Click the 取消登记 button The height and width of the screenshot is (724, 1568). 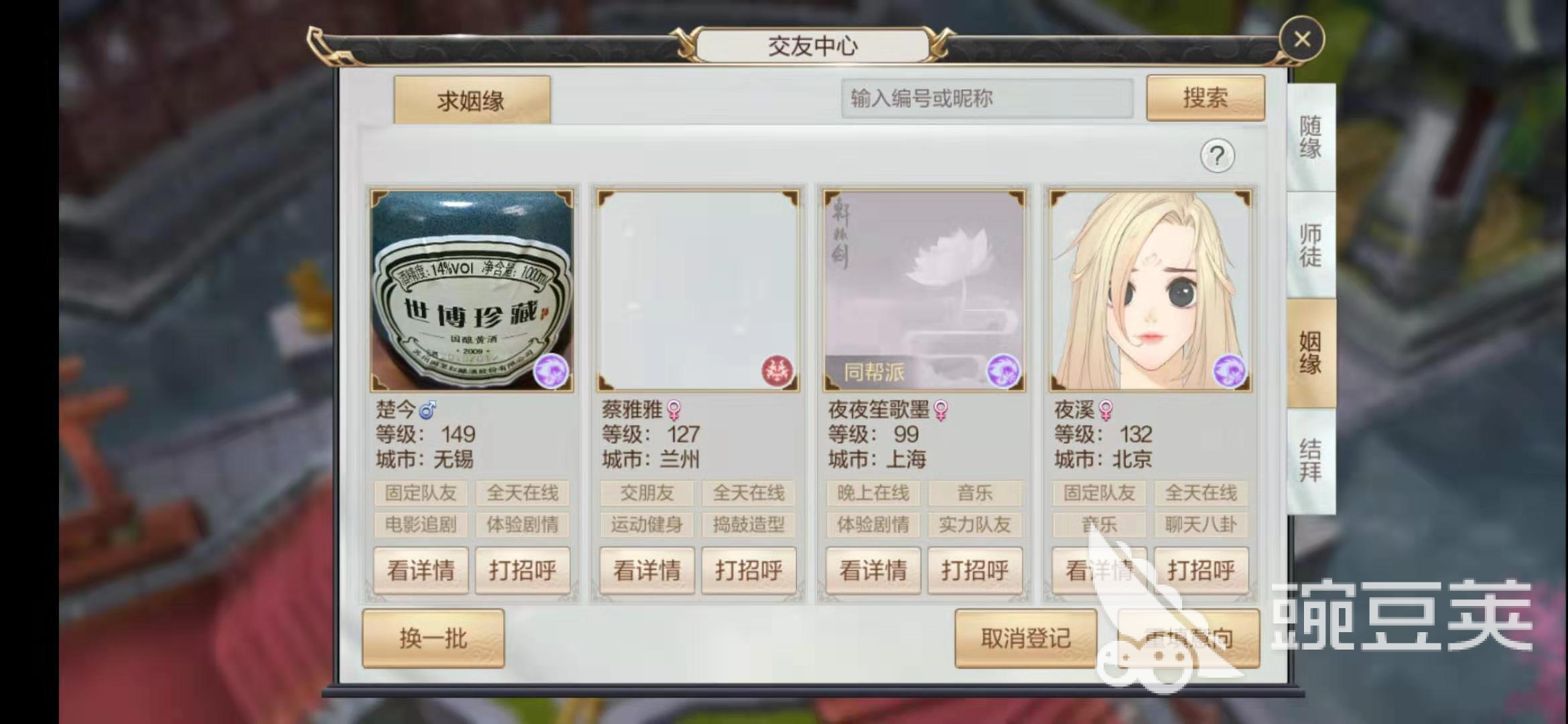tap(1025, 638)
